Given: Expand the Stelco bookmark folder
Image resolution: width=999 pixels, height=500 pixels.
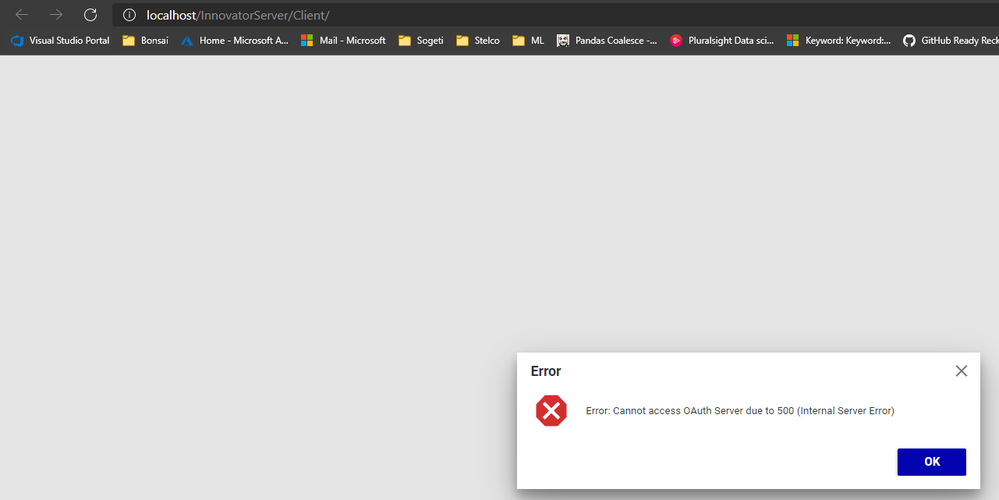Looking at the screenshot, I should pos(477,41).
